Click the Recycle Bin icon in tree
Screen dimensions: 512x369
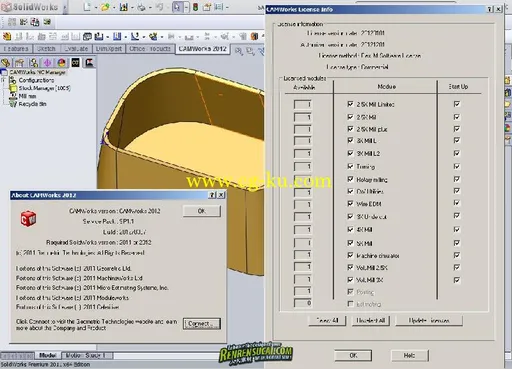click(13, 104)
